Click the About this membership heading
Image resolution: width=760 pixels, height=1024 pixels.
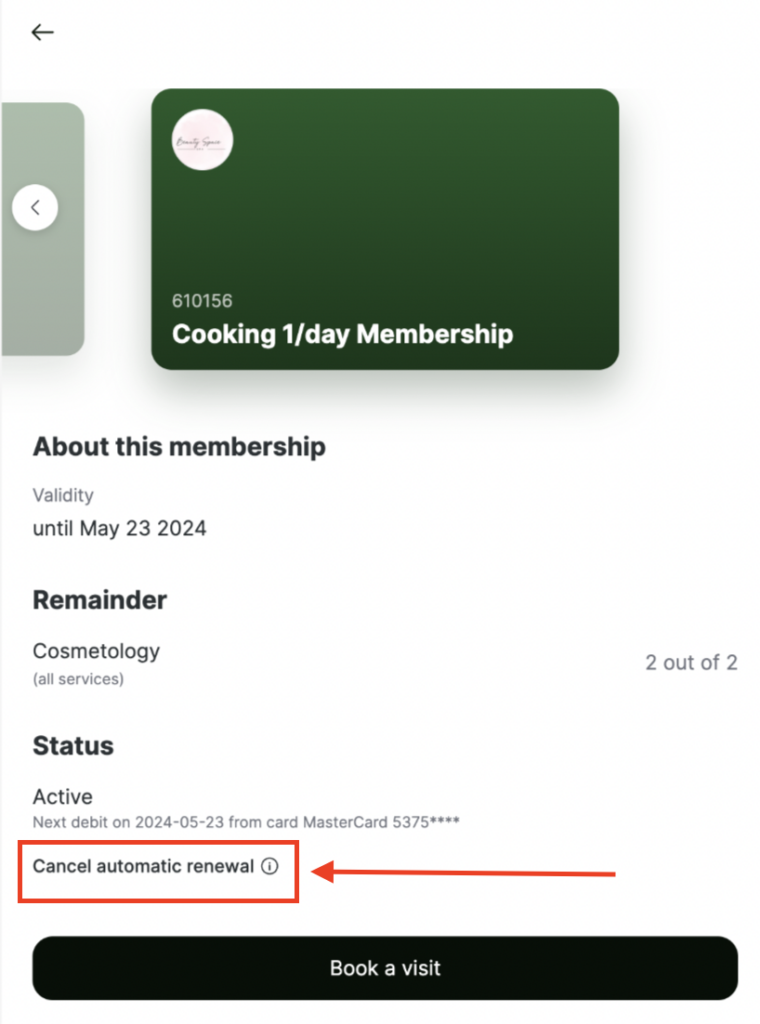[x=179, y=447]
